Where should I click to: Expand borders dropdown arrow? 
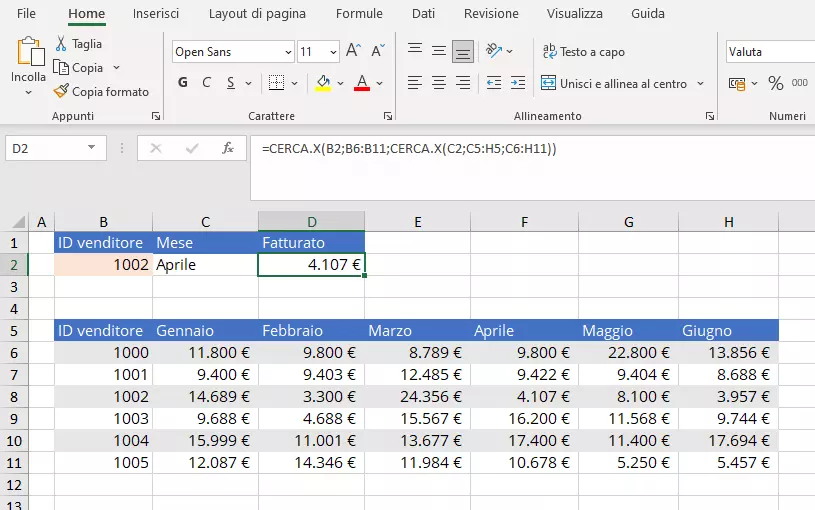click(294, 83)
